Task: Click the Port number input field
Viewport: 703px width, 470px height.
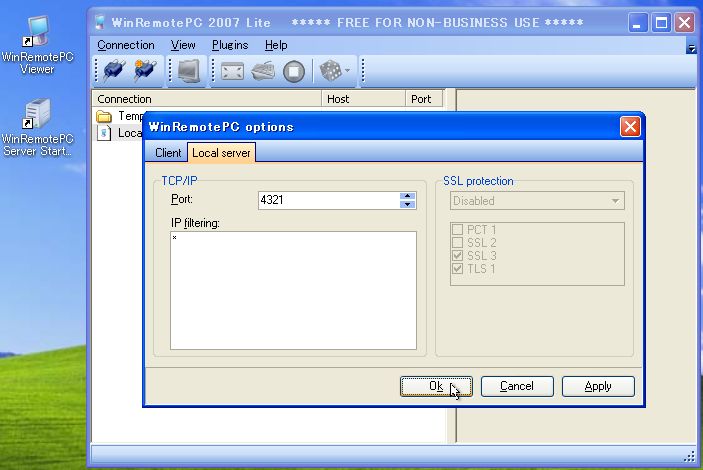Action: click(x=329, y=200)
